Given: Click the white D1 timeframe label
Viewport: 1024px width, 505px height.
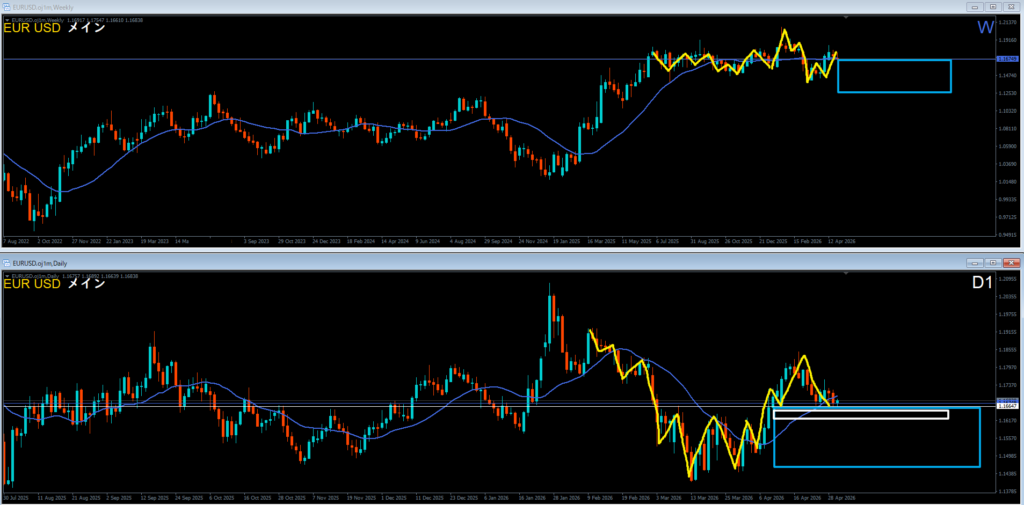Looking at the screenshot, I should click(982, 283).
